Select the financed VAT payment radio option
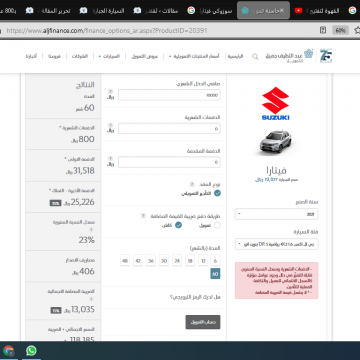The width and height of the screenshot is (360, 360). (x=217, y=225)
